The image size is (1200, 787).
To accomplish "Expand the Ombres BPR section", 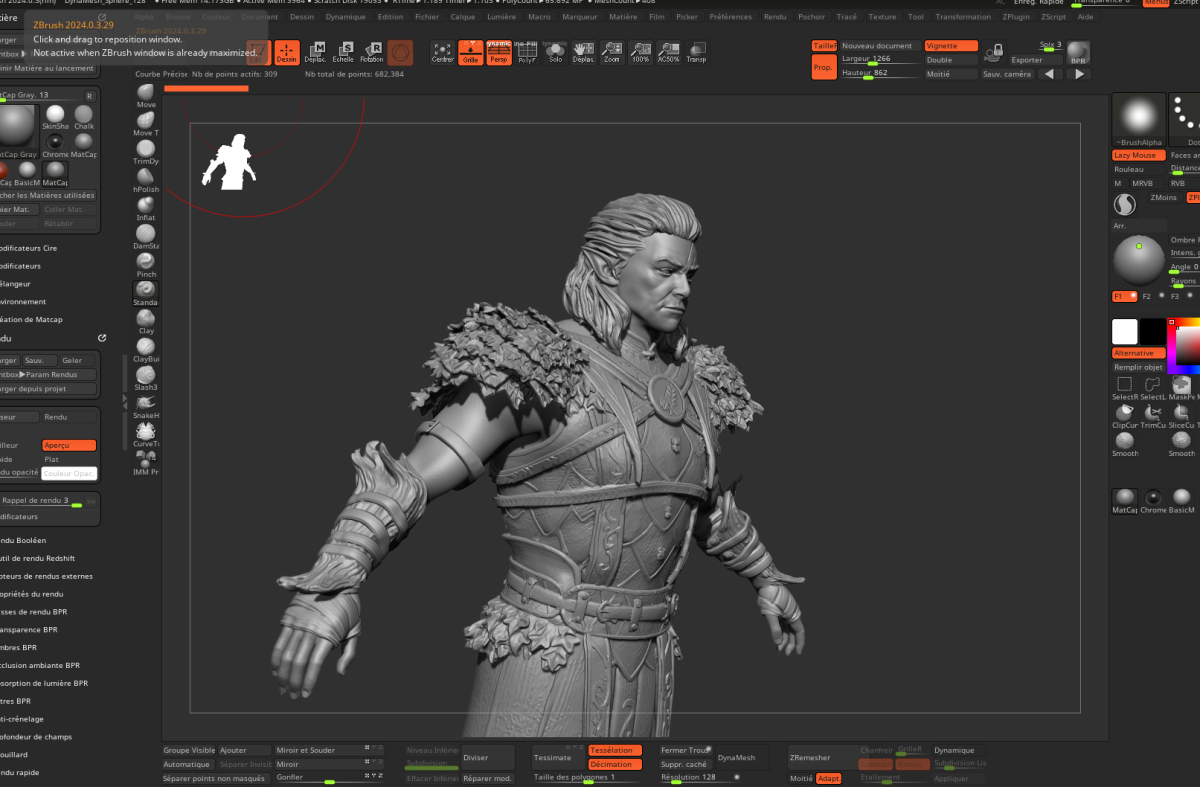I will pos(18,647).
